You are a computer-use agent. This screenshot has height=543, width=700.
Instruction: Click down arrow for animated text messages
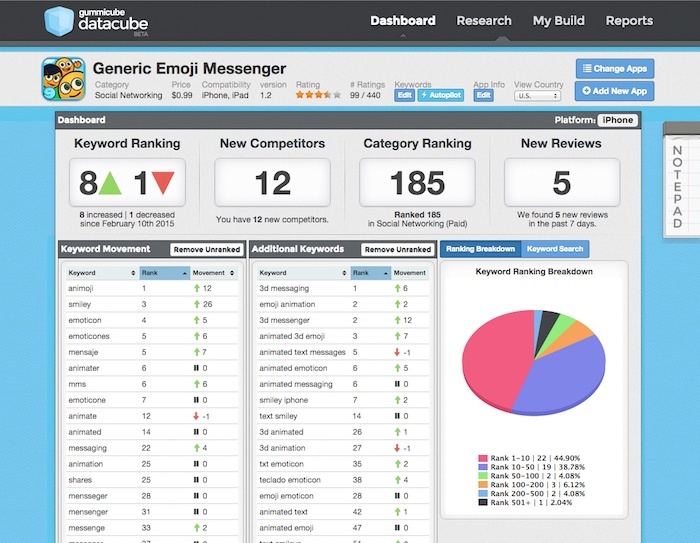point(397,352)
